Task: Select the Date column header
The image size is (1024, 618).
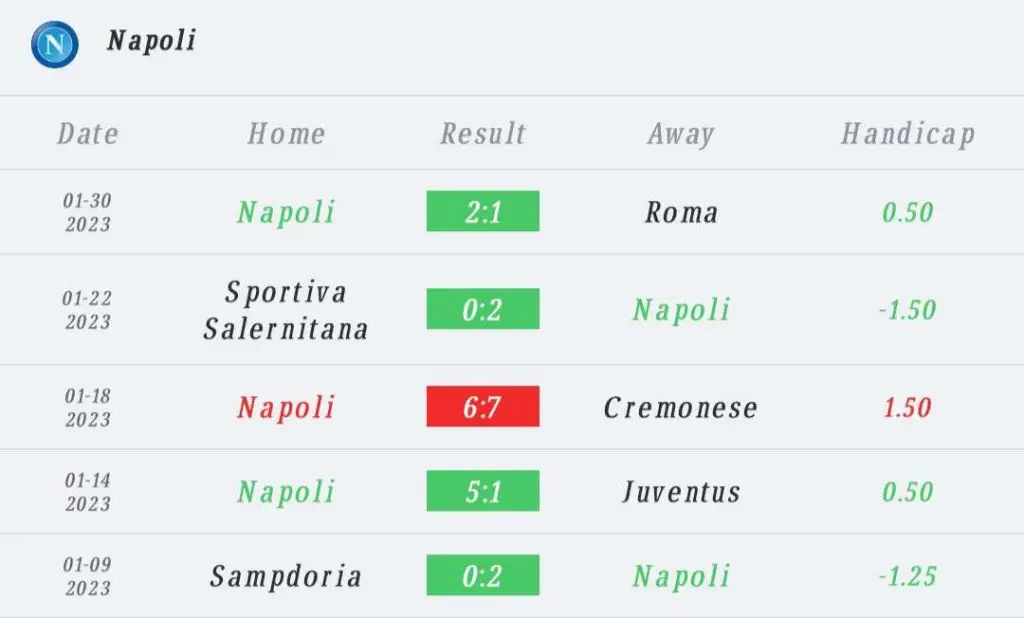Action: tap(88, 134)
